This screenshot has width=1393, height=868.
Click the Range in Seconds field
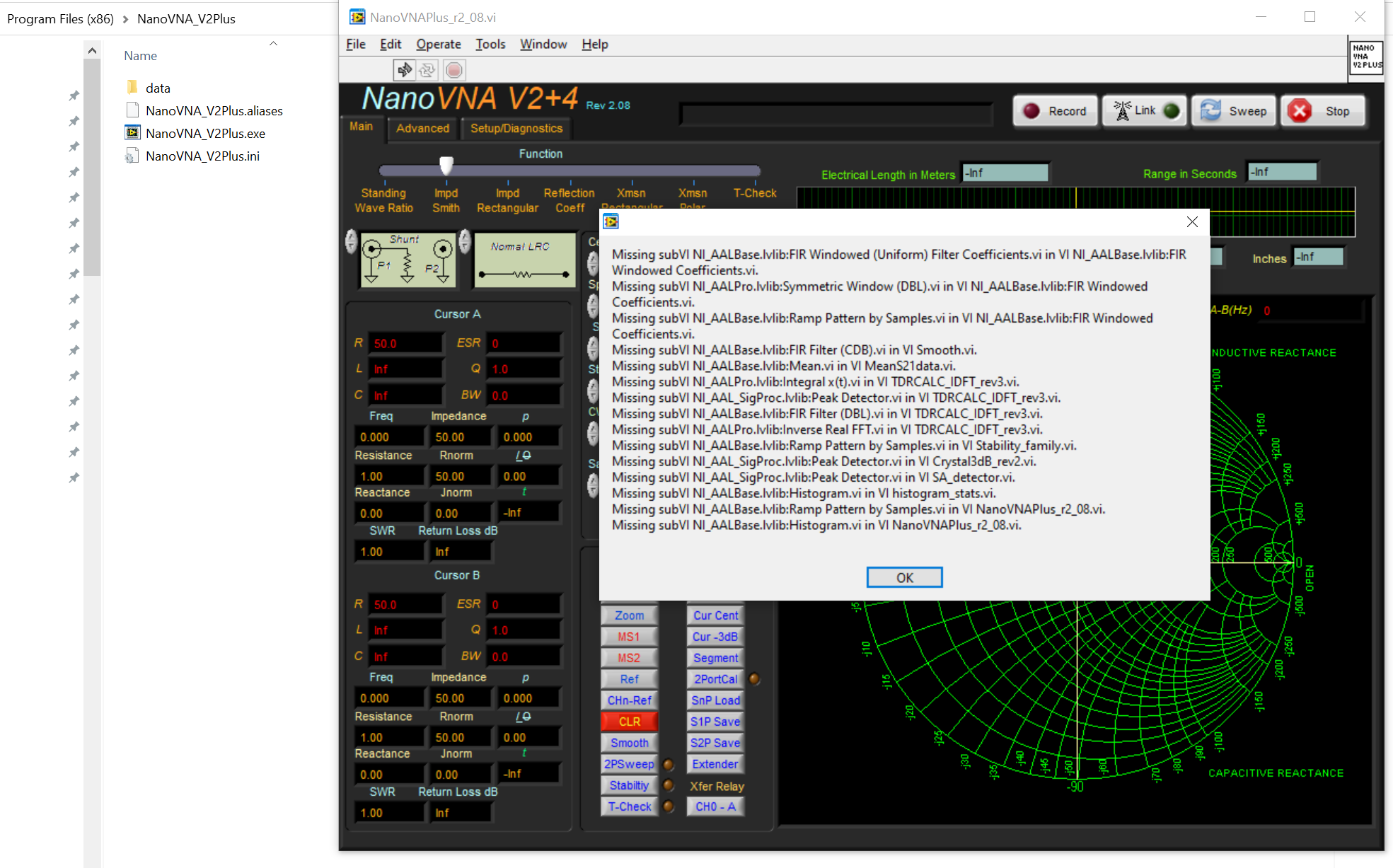pyautogui.click(x=1283, y=172)
